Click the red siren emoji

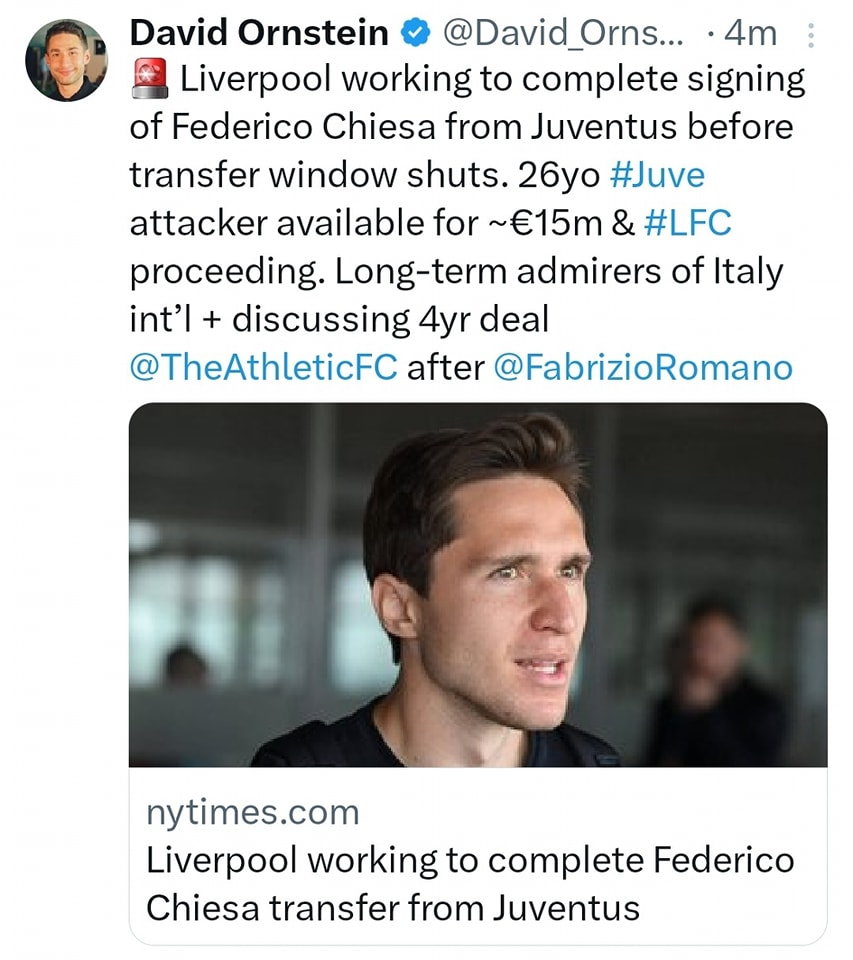pyautogui.click(x=149, y=80)
